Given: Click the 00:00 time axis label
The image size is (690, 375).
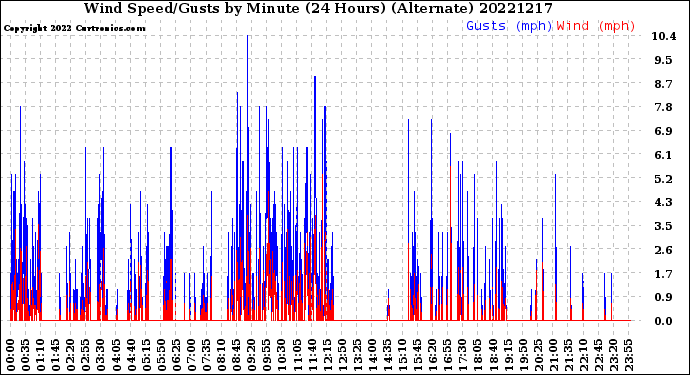Looking at the screenshot, I should (11, 355).
